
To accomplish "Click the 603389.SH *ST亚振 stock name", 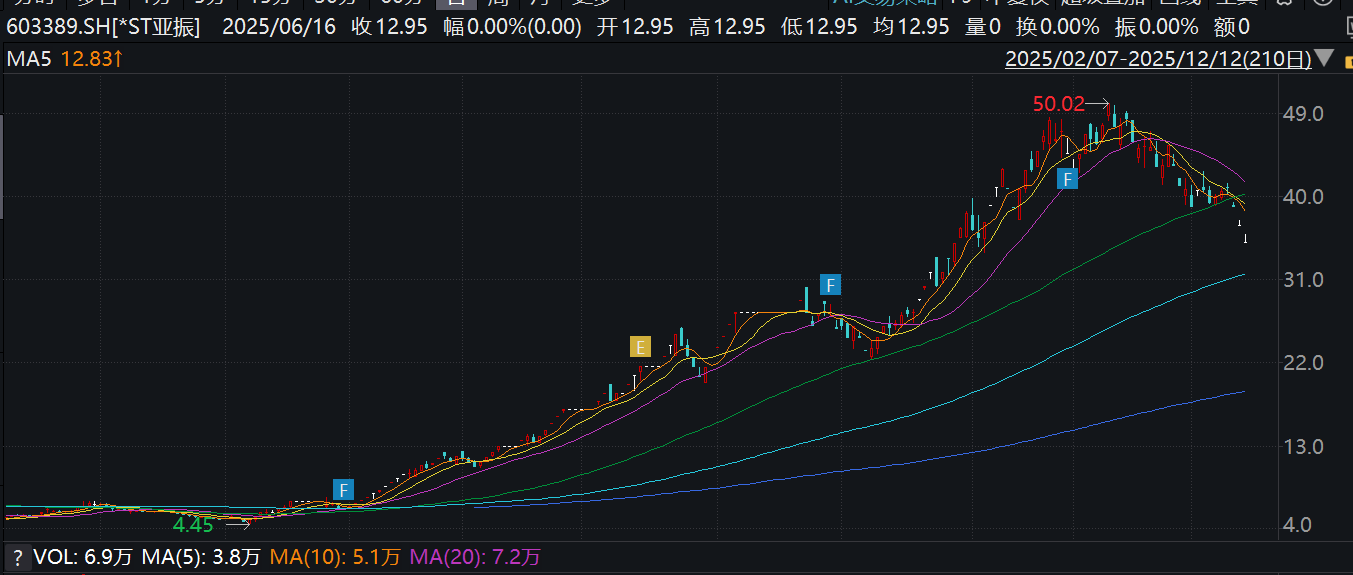I will point(103,27).
